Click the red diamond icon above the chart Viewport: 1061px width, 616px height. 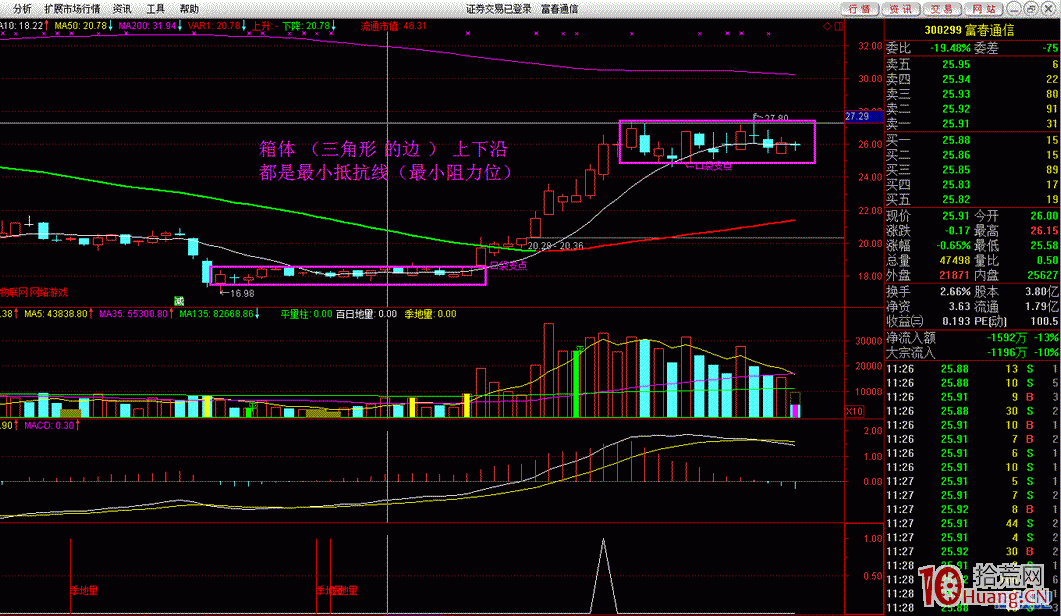click(x=827, y=26)
